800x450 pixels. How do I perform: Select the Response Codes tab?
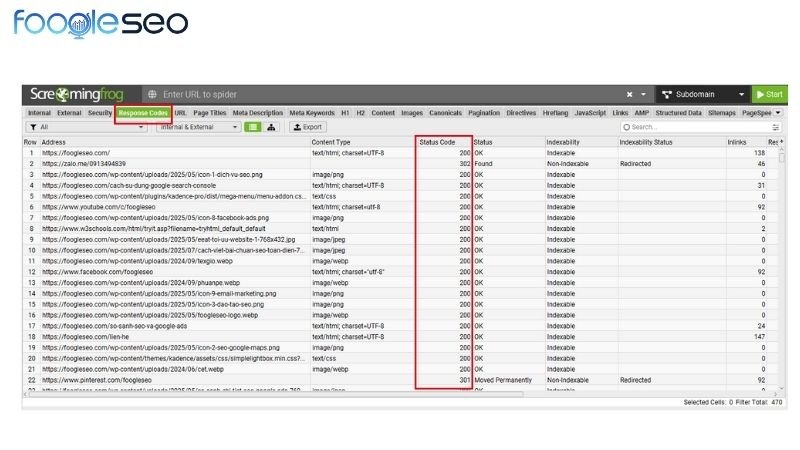143,113
